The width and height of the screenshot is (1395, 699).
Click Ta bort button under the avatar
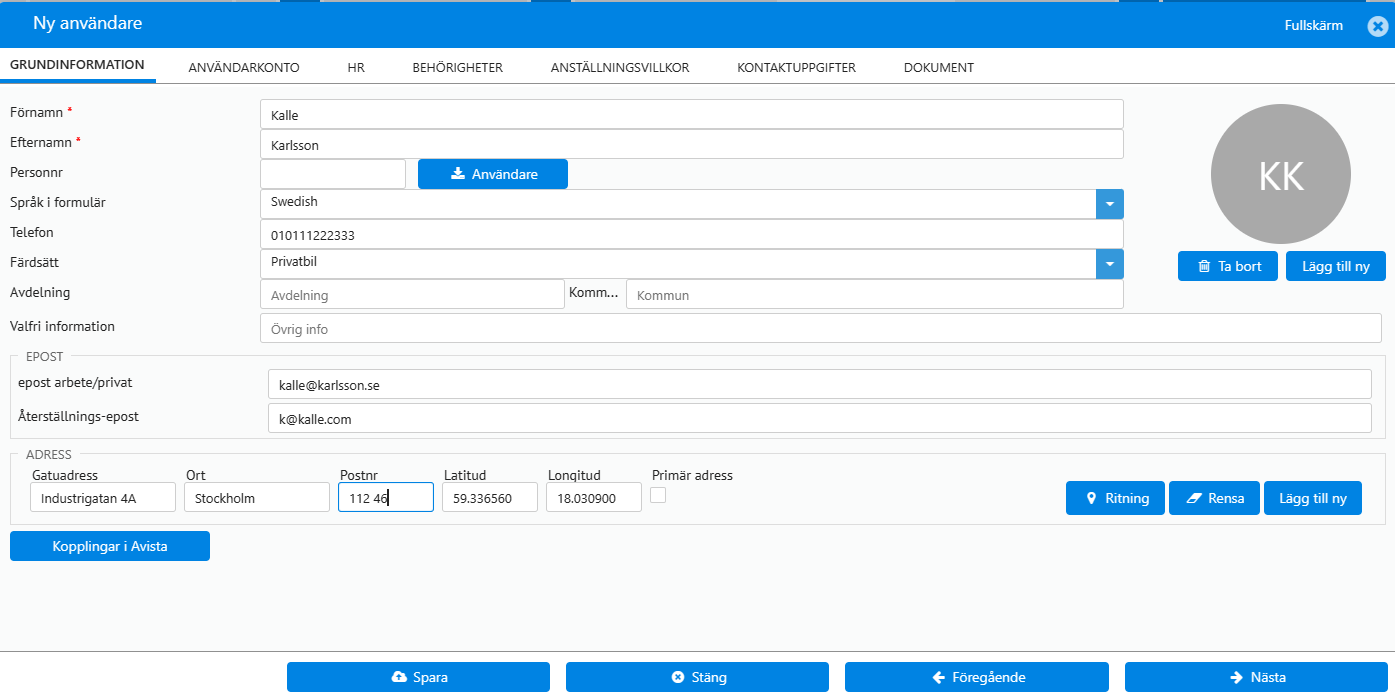(x=1227, y=266)
